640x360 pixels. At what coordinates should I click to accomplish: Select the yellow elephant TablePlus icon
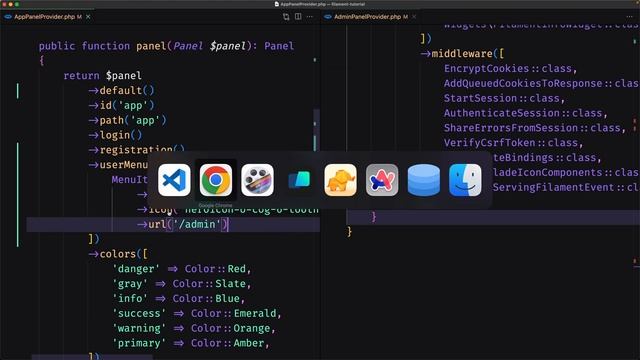click(x=340, y=180)
